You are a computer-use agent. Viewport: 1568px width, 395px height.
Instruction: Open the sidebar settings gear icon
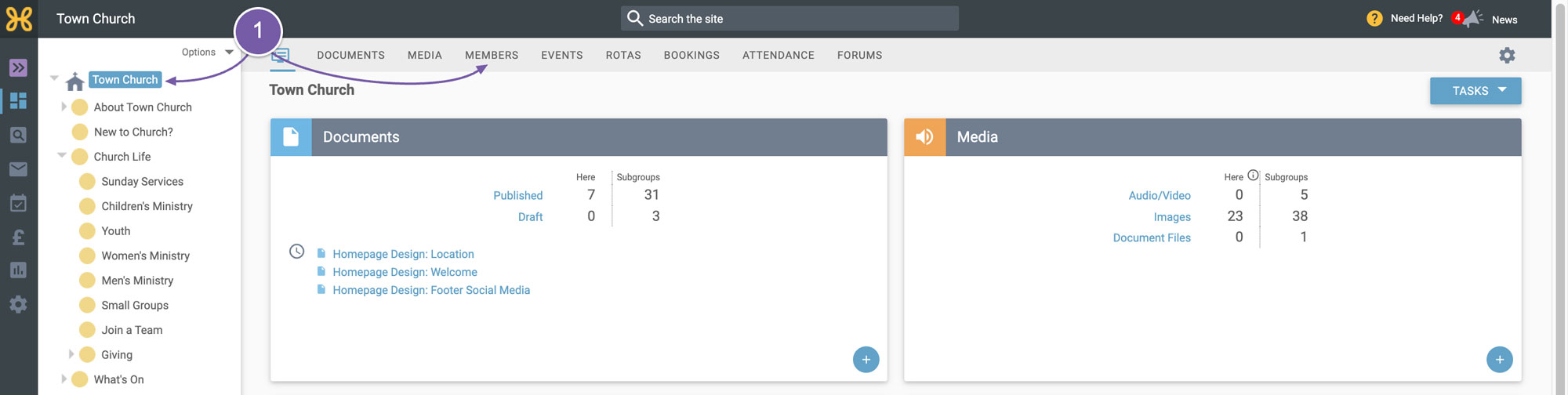coord(18,304)
